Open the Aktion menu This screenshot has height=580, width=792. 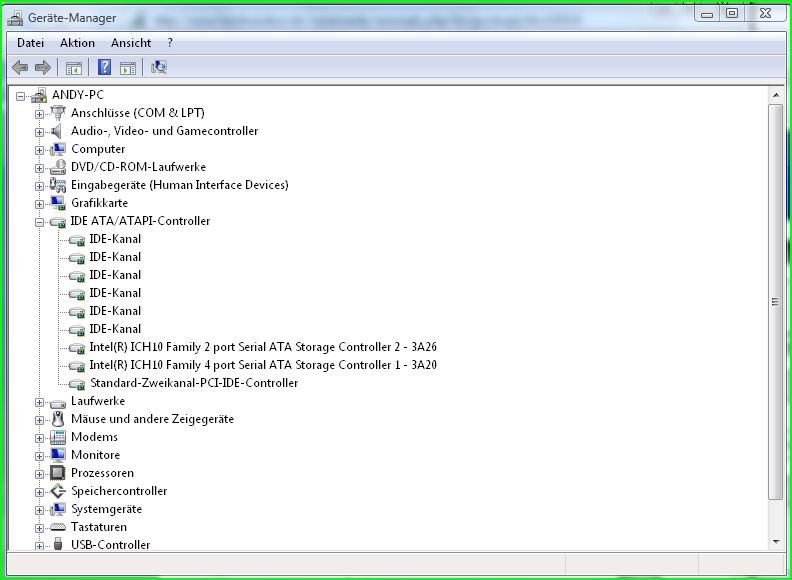[x=77, y=43]
